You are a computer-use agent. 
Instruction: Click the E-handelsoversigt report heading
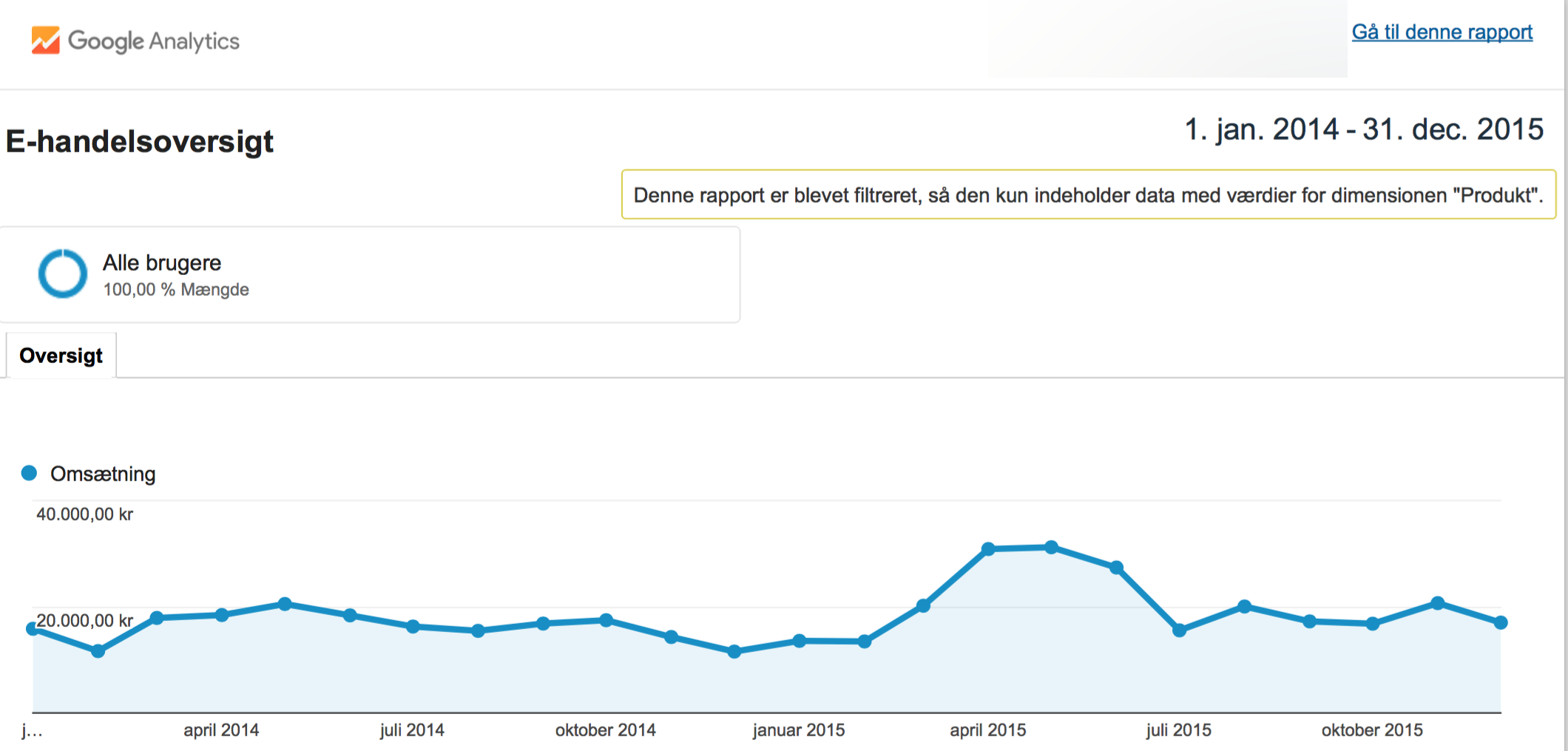[x=140, y=141]
